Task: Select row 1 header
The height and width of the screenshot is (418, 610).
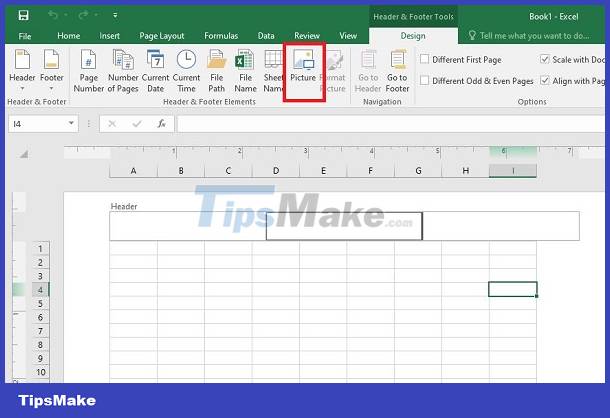Action: (x=40, y=248)
